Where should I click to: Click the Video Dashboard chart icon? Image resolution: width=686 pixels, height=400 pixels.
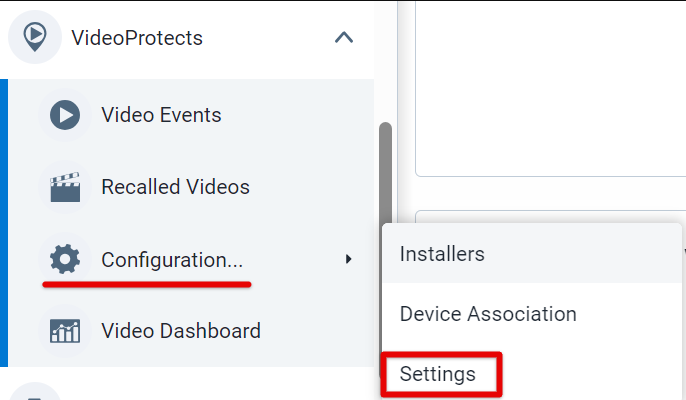tap(65, 331)
